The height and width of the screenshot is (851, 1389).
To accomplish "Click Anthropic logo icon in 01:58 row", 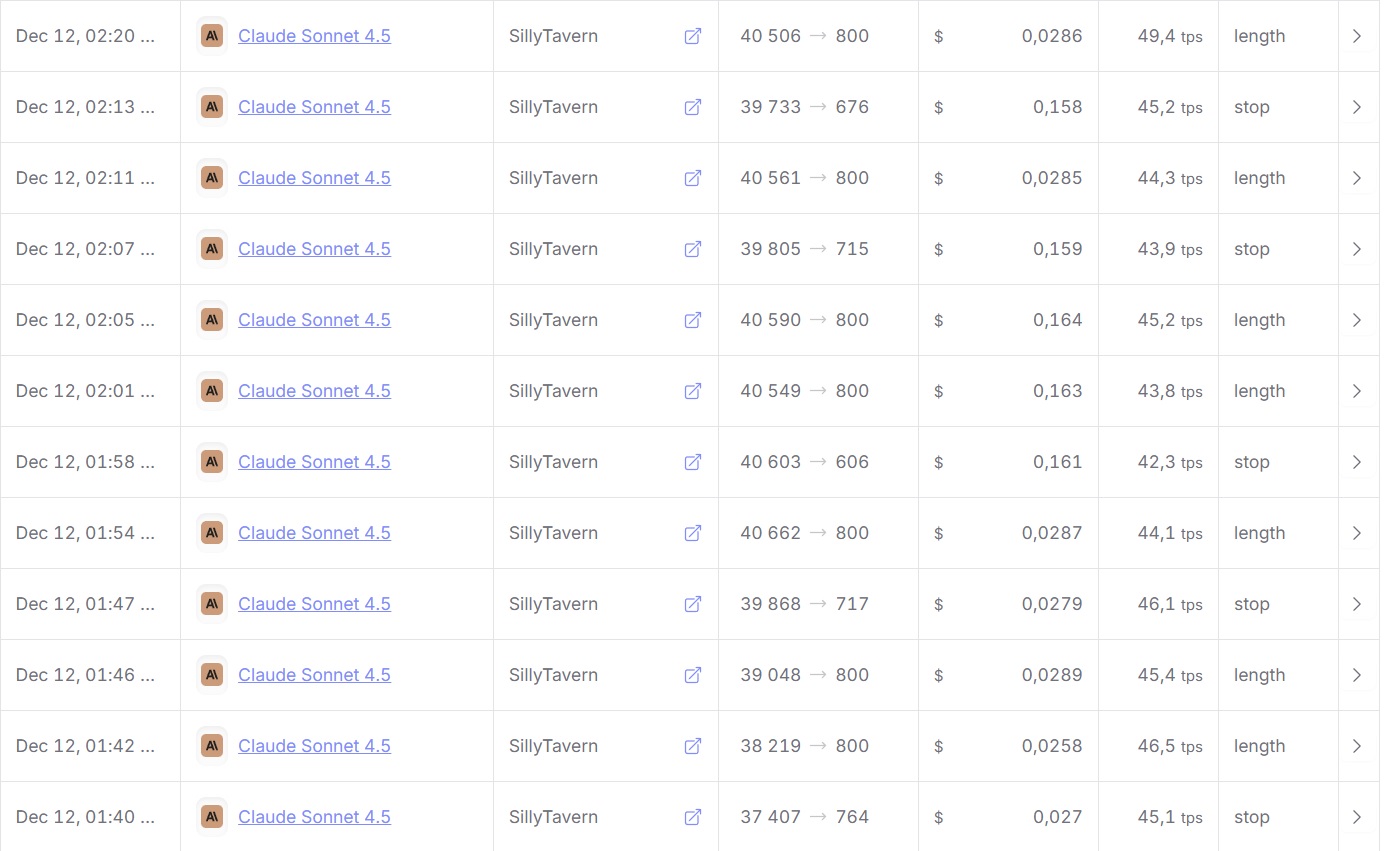I will coord(212,462).
